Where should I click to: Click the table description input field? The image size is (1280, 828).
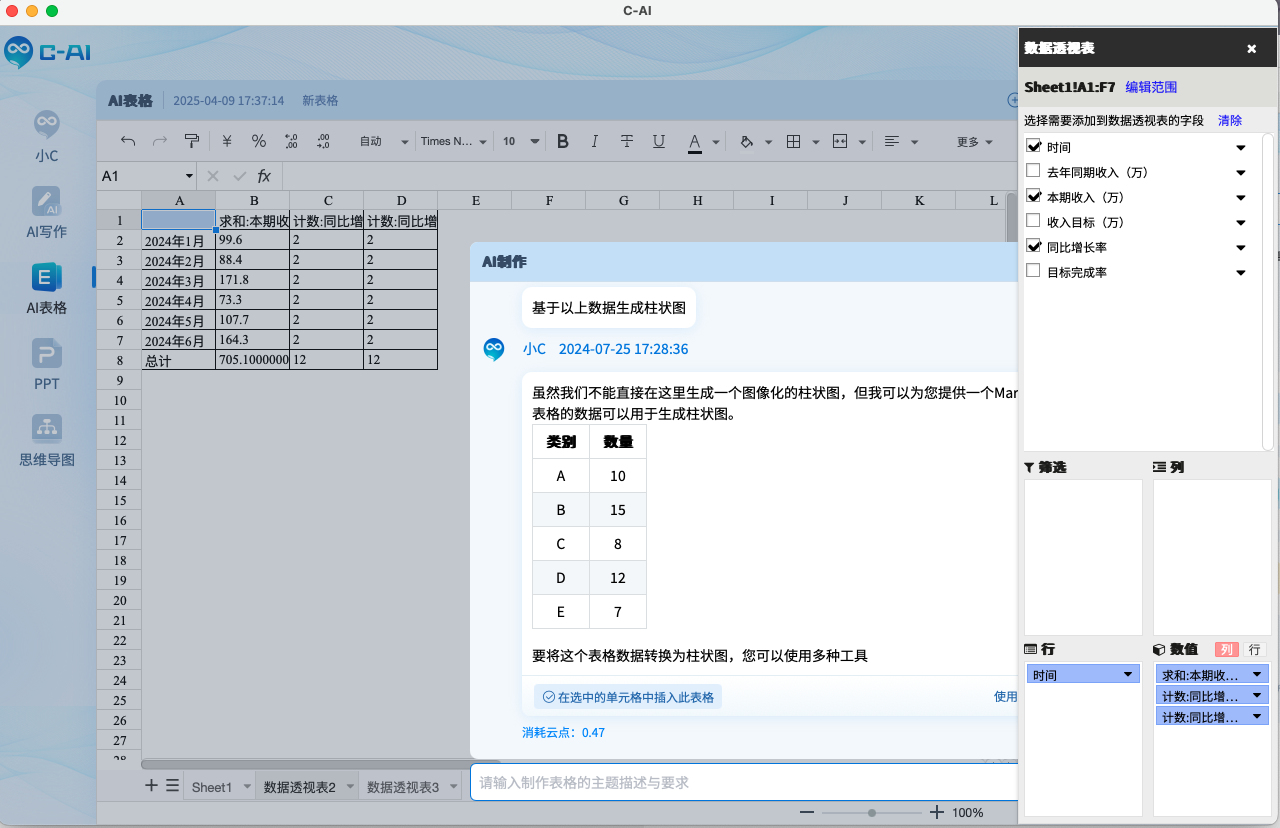click(744, 783)
